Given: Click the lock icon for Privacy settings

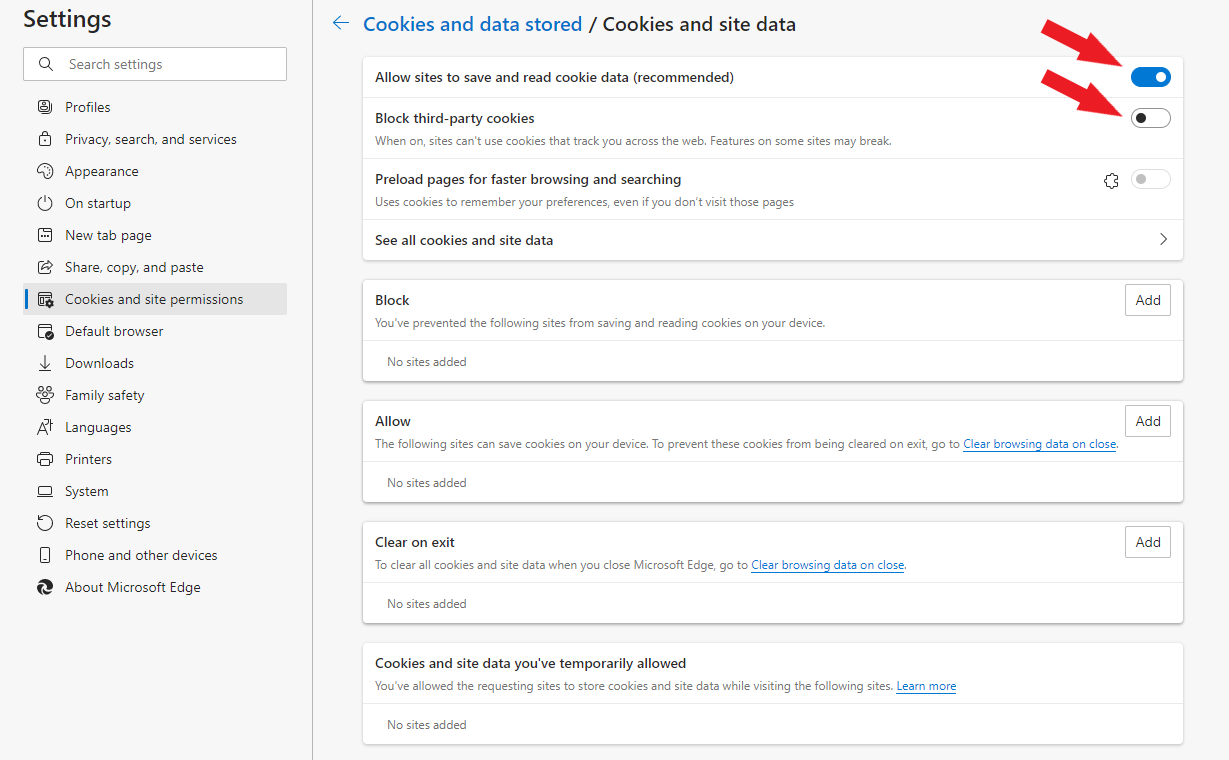Looking at the screenshot, I should [45, 139].
